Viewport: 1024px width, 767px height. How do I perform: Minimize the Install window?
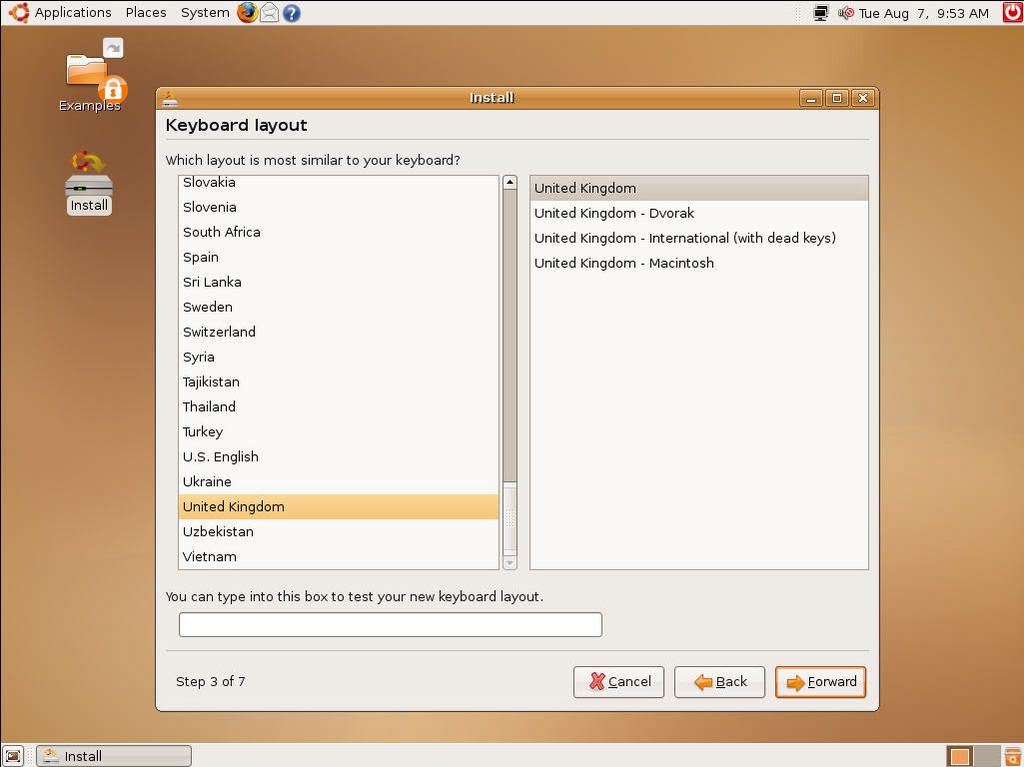coord(811,98)
